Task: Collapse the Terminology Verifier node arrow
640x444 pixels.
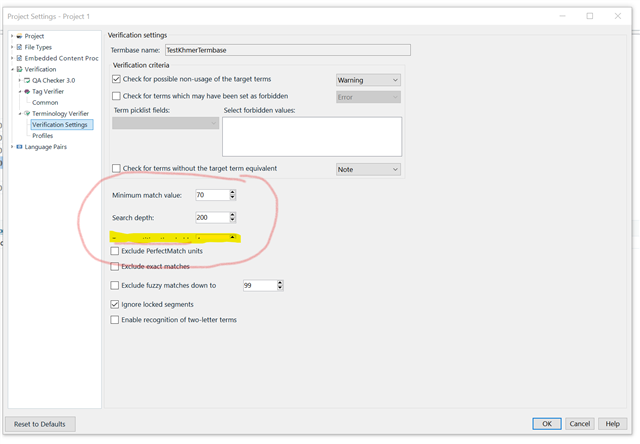Action: tap(20, 113)
